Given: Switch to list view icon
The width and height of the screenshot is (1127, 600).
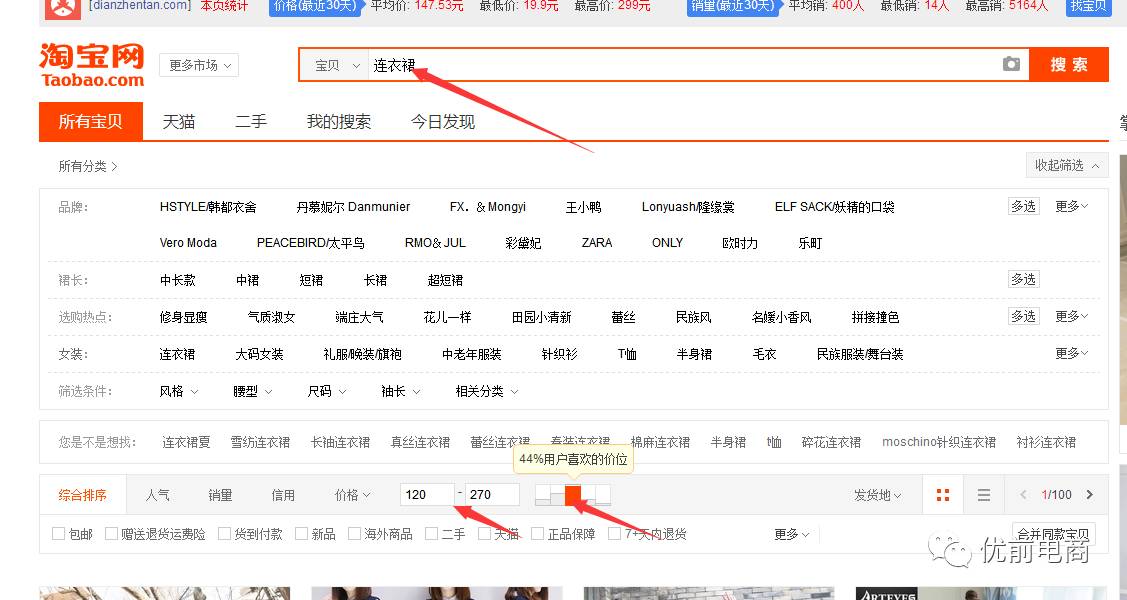Looking at the screenshot, I should tap(984, 494).
